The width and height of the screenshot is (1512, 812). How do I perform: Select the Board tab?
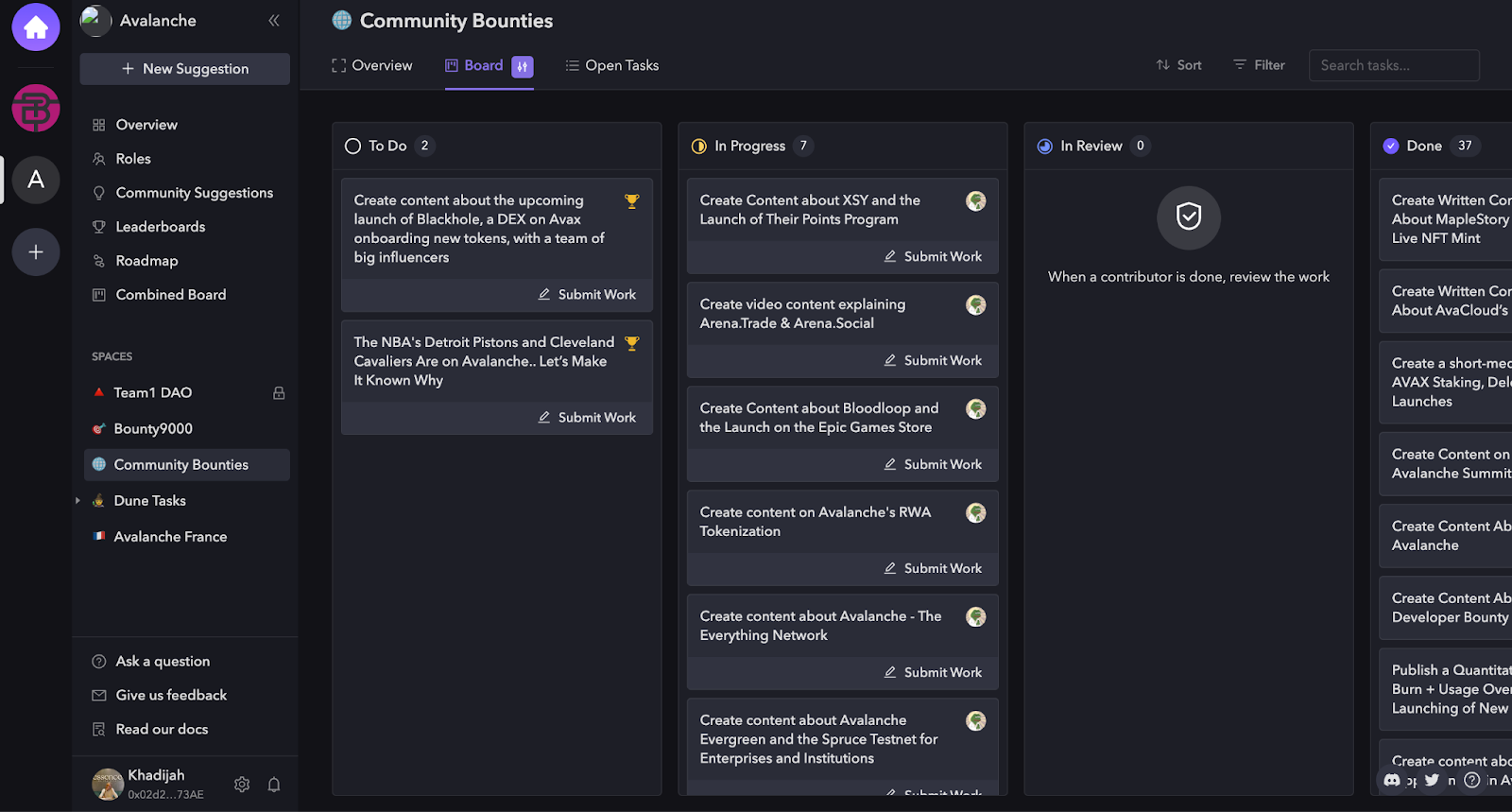(x=474, y=65)
